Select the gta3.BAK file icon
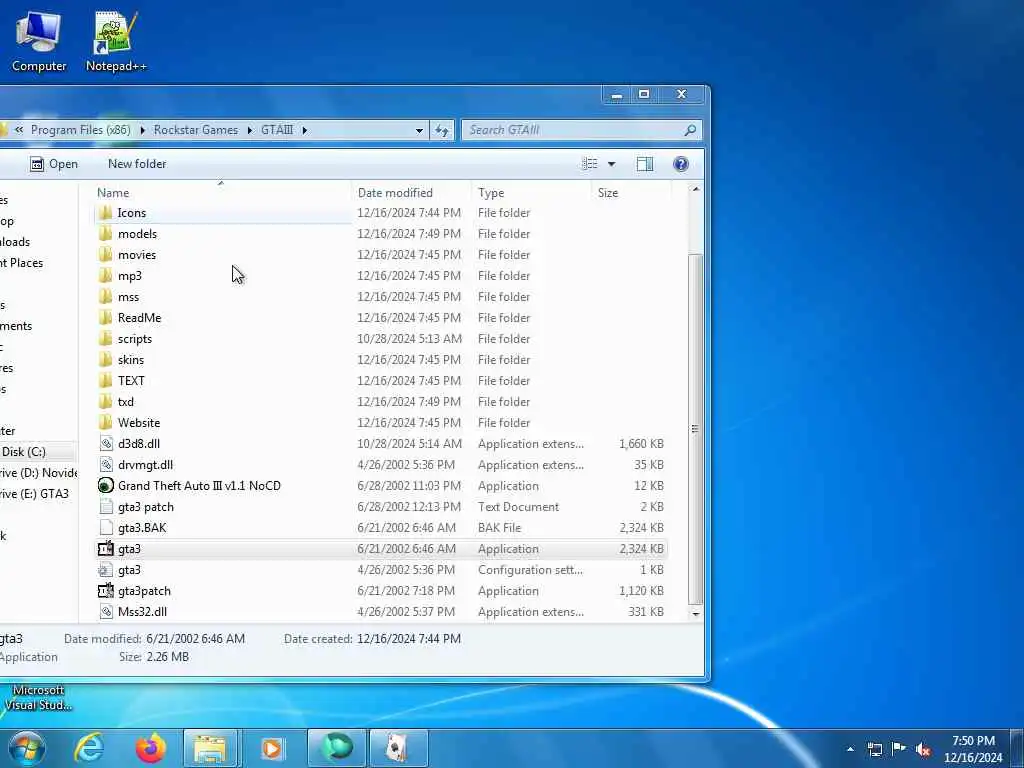 [x=106, y=528]
